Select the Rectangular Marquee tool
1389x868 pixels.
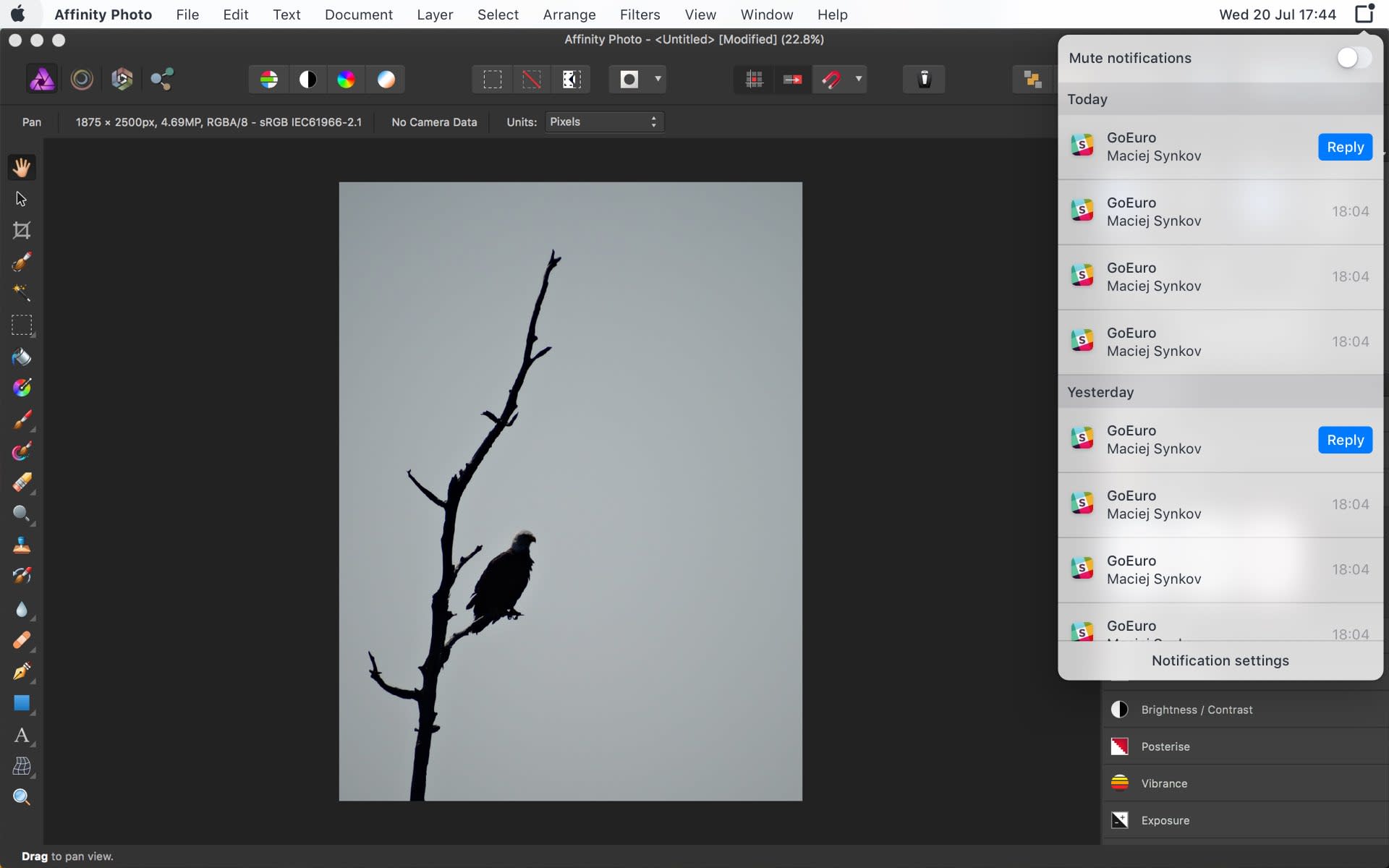point(22,324)
